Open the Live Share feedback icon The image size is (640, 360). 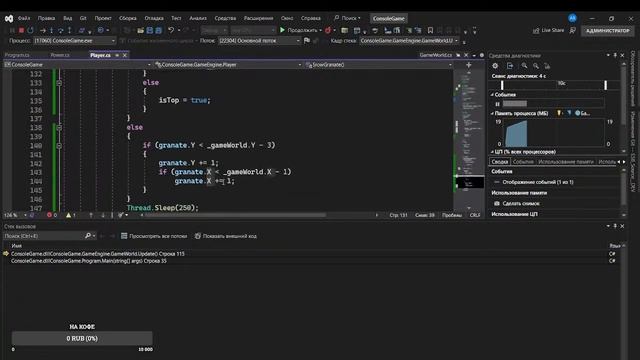click(x=573, y=30)
